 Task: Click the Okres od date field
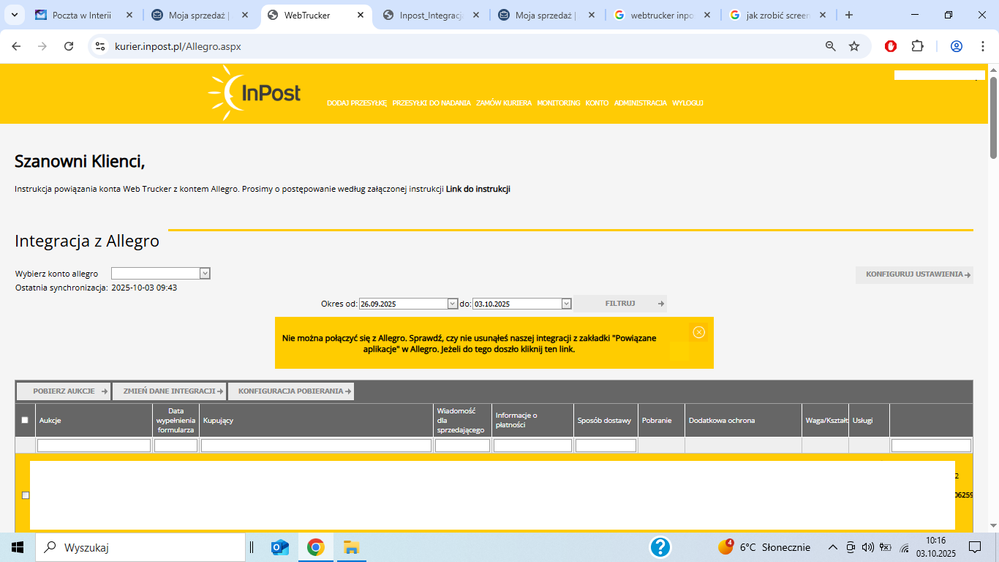[x=403, y=304]
